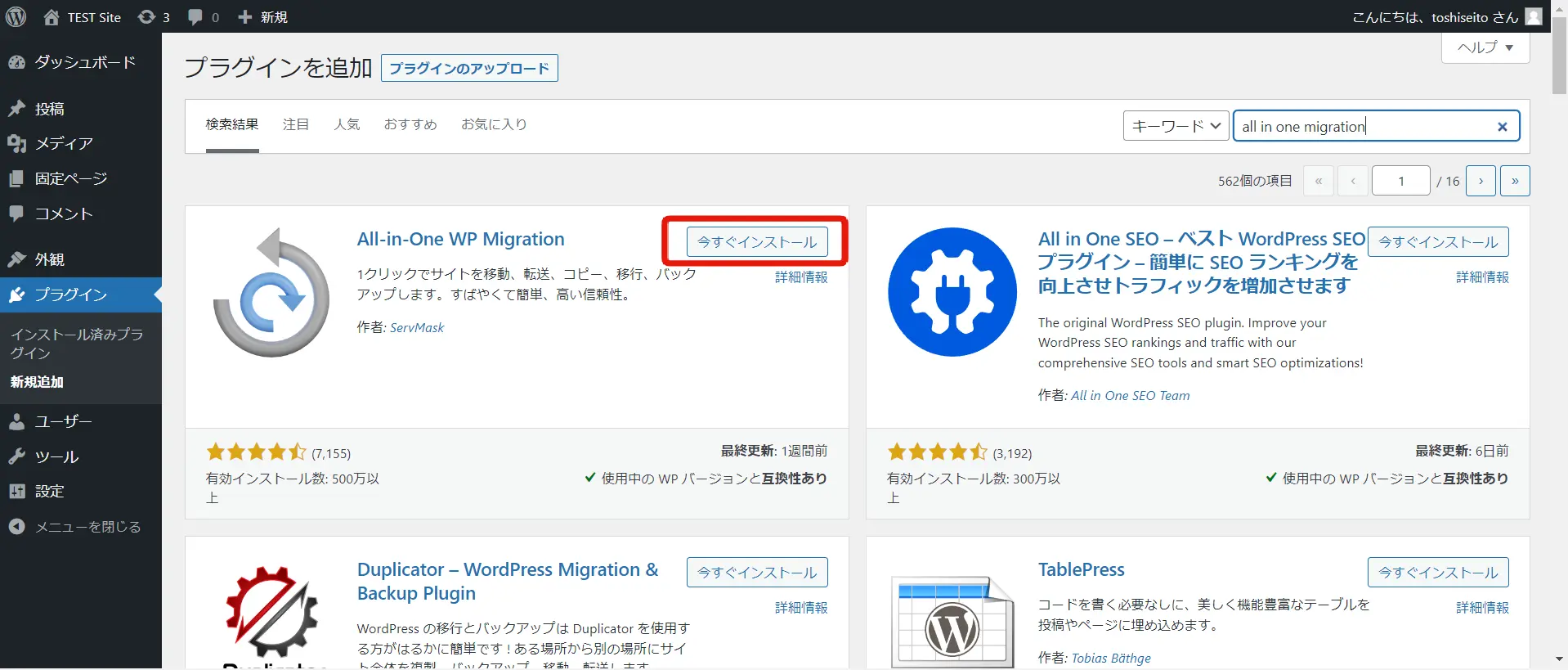Open author link Tobias Bäthge
The height and width of the screenshot is (670, 1568).
click(1111, 658)
